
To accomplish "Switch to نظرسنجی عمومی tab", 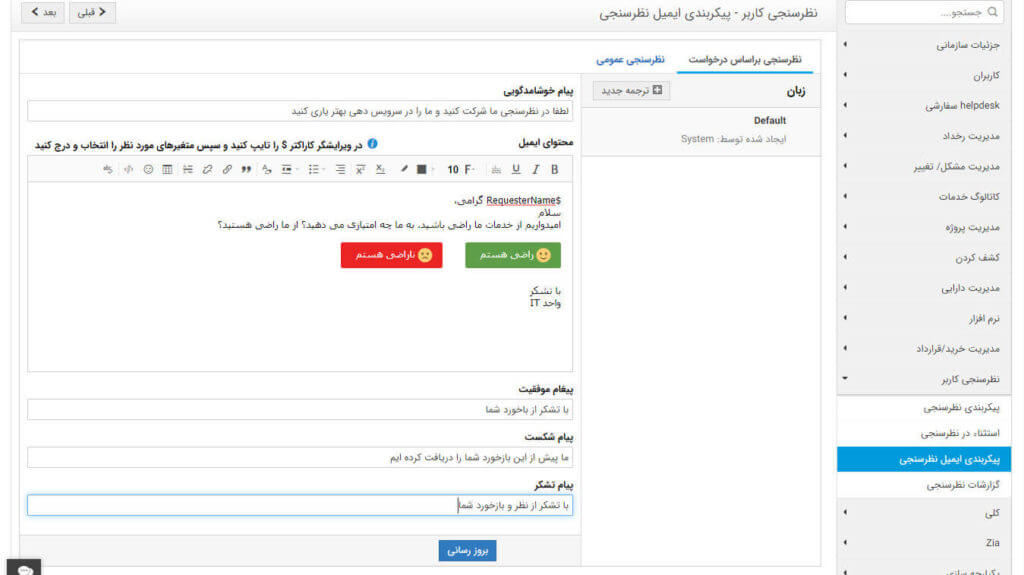I will (x=630, y=59).
